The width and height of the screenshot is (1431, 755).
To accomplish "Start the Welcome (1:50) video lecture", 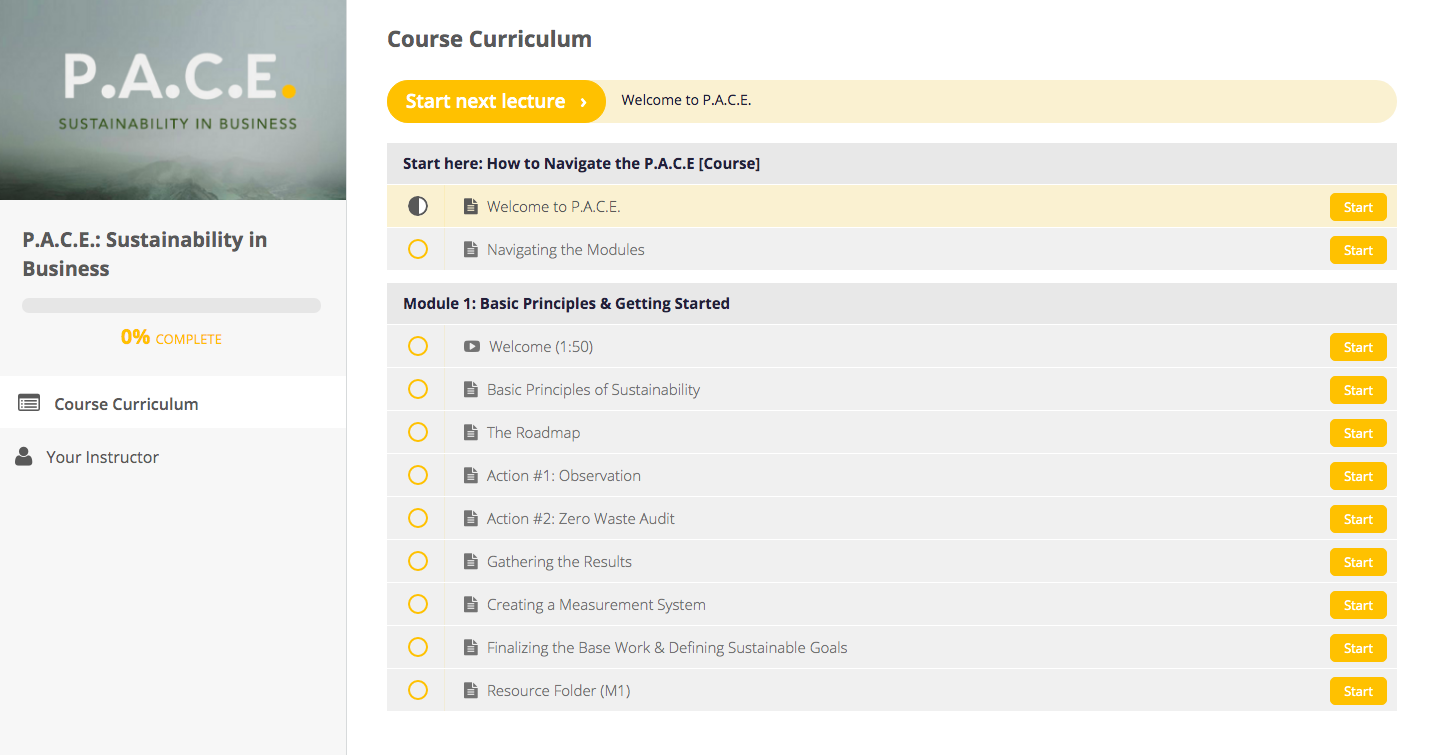I will pos(1358,347).
